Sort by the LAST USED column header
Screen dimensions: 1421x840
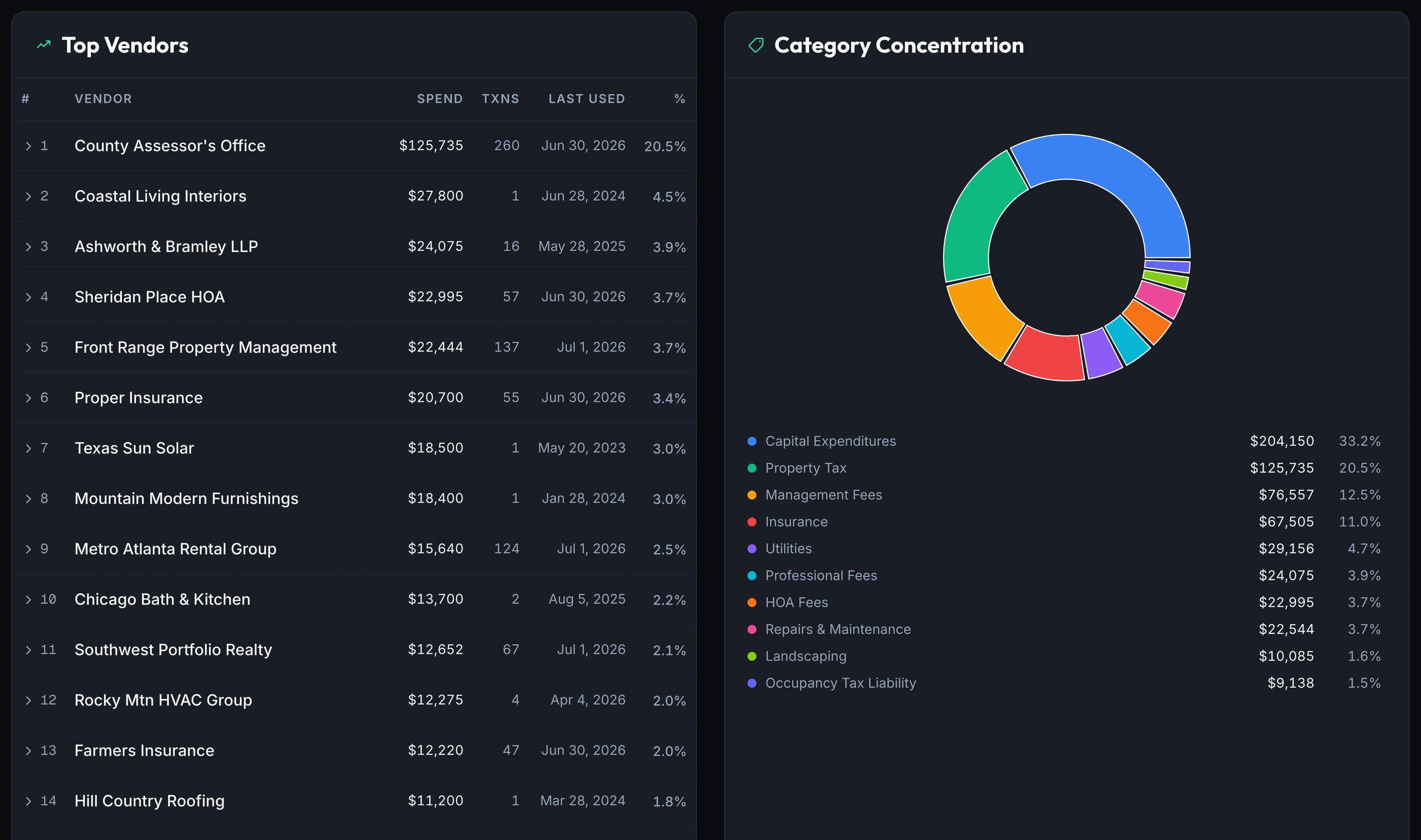[587, 99]
